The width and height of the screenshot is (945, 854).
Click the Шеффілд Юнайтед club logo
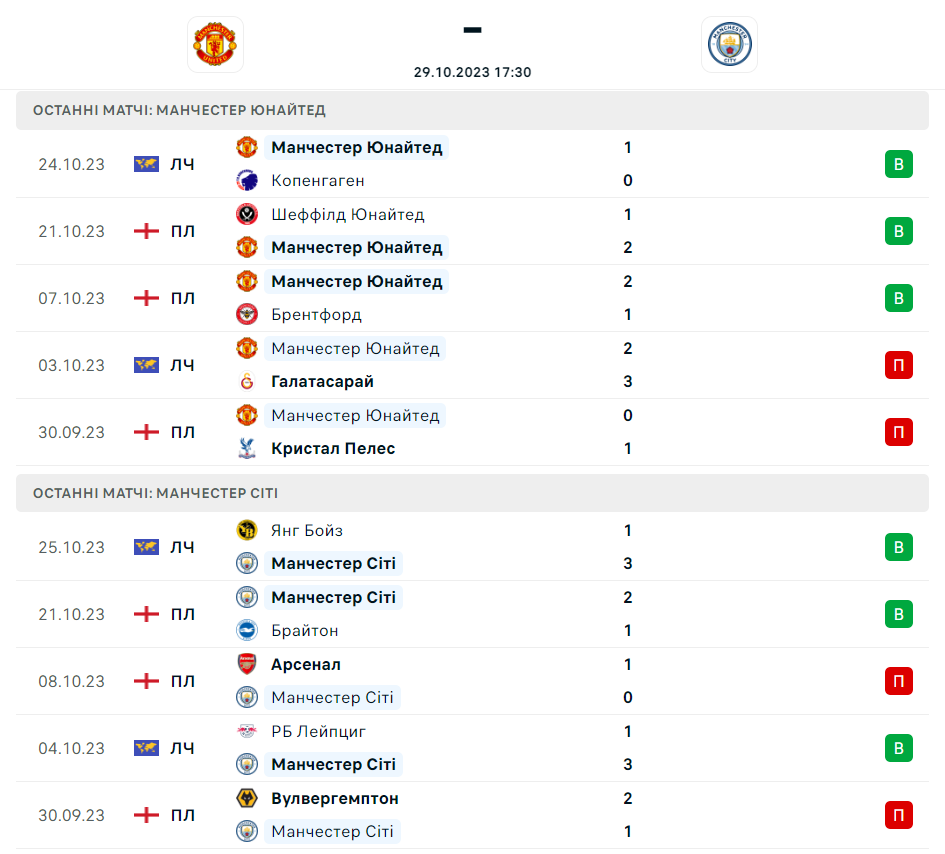pyautogui.click(x=247, y=214)
